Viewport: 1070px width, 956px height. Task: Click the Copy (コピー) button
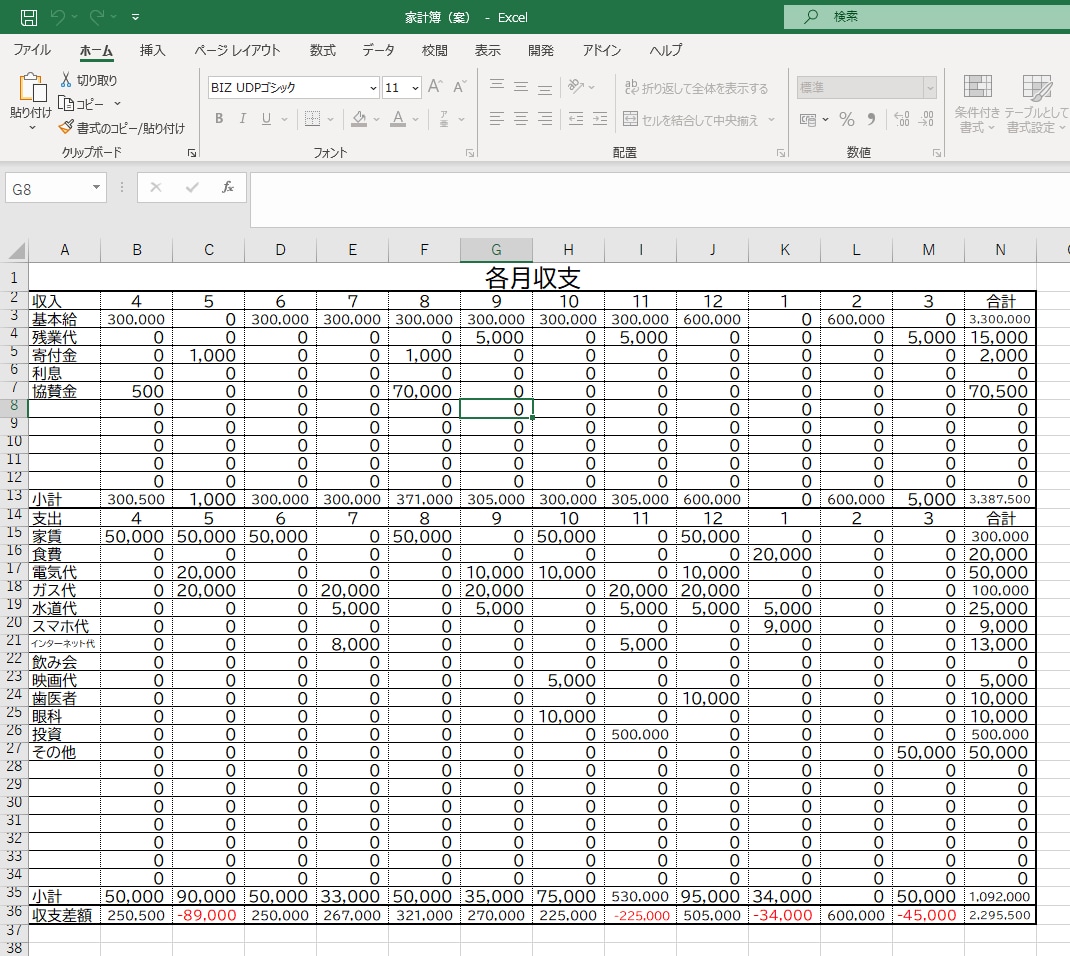click(x=82, y=104)
